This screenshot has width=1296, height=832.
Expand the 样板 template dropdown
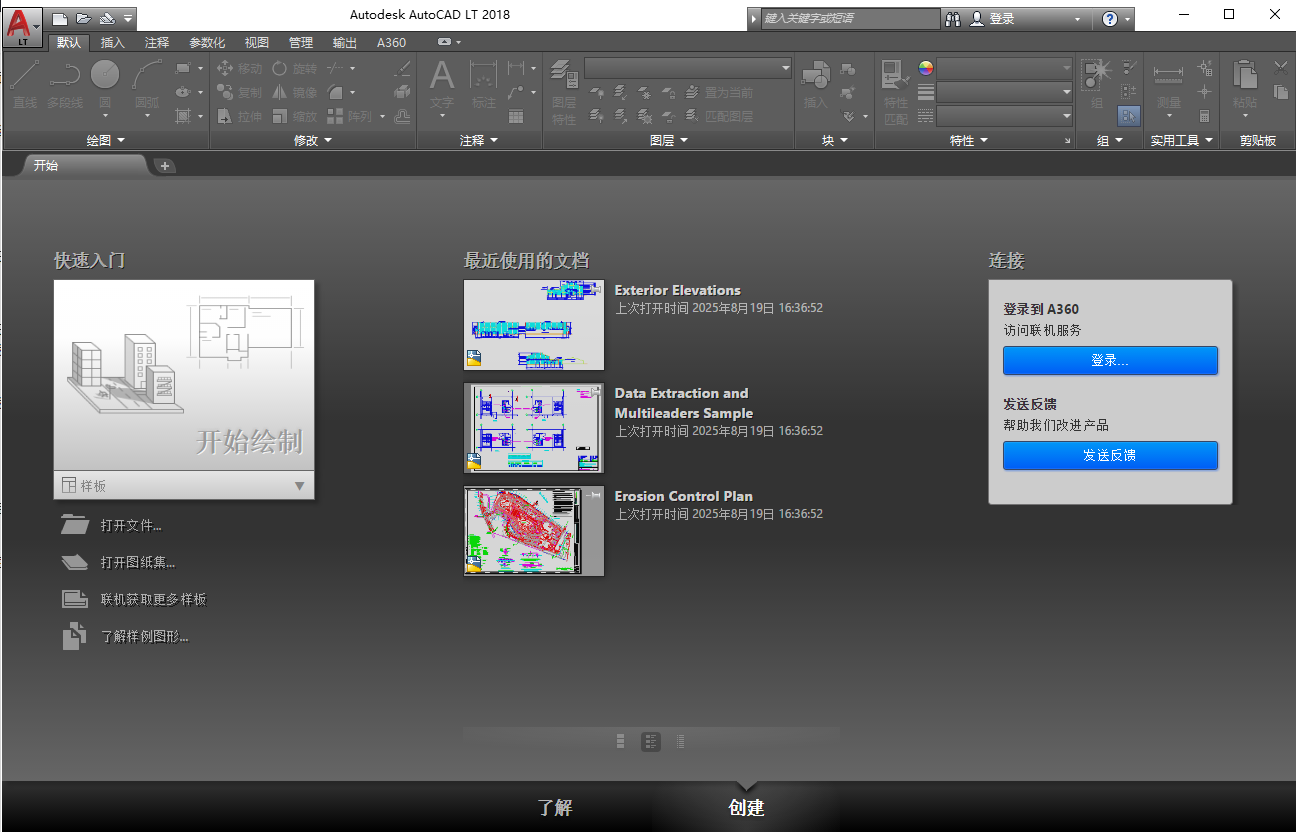coord(298,485)
